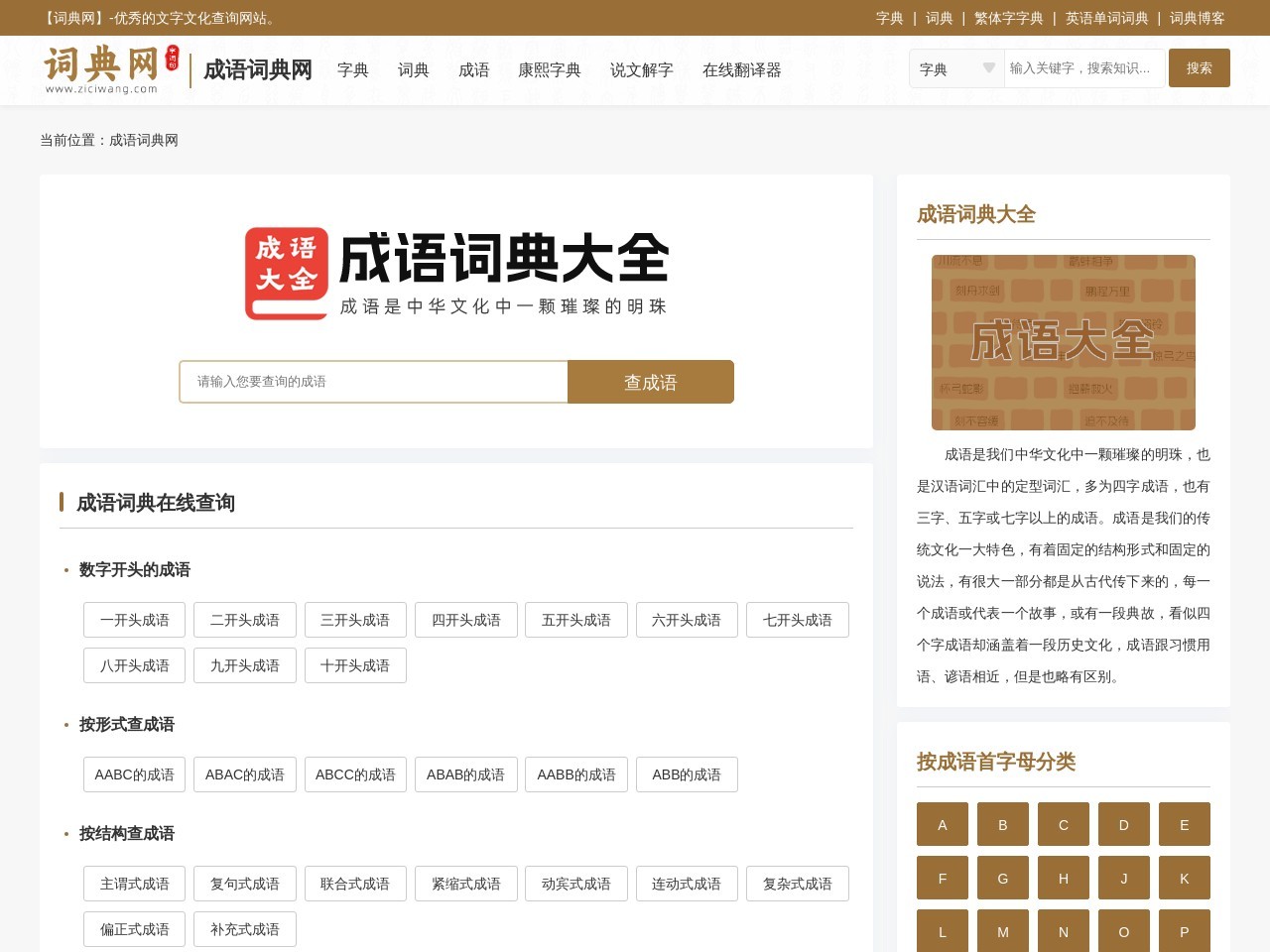The image size is (1270, 952).
Task: Select 七开头成语
Action: [x=798, y=620]
